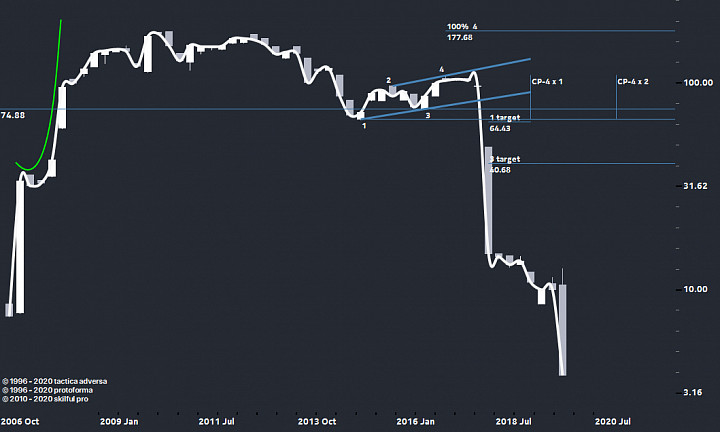Select the CP-4 x 2 marker label

(x=633, y=82)
